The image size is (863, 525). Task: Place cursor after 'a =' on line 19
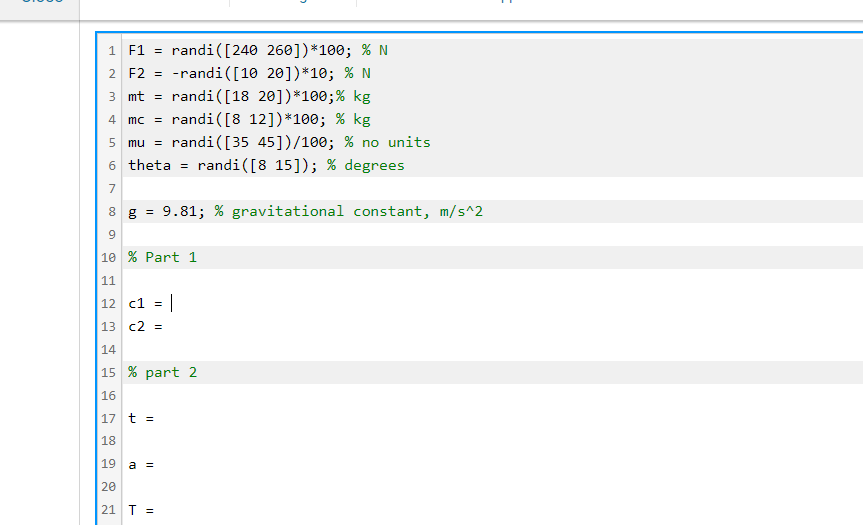click(x=156, y=465)
